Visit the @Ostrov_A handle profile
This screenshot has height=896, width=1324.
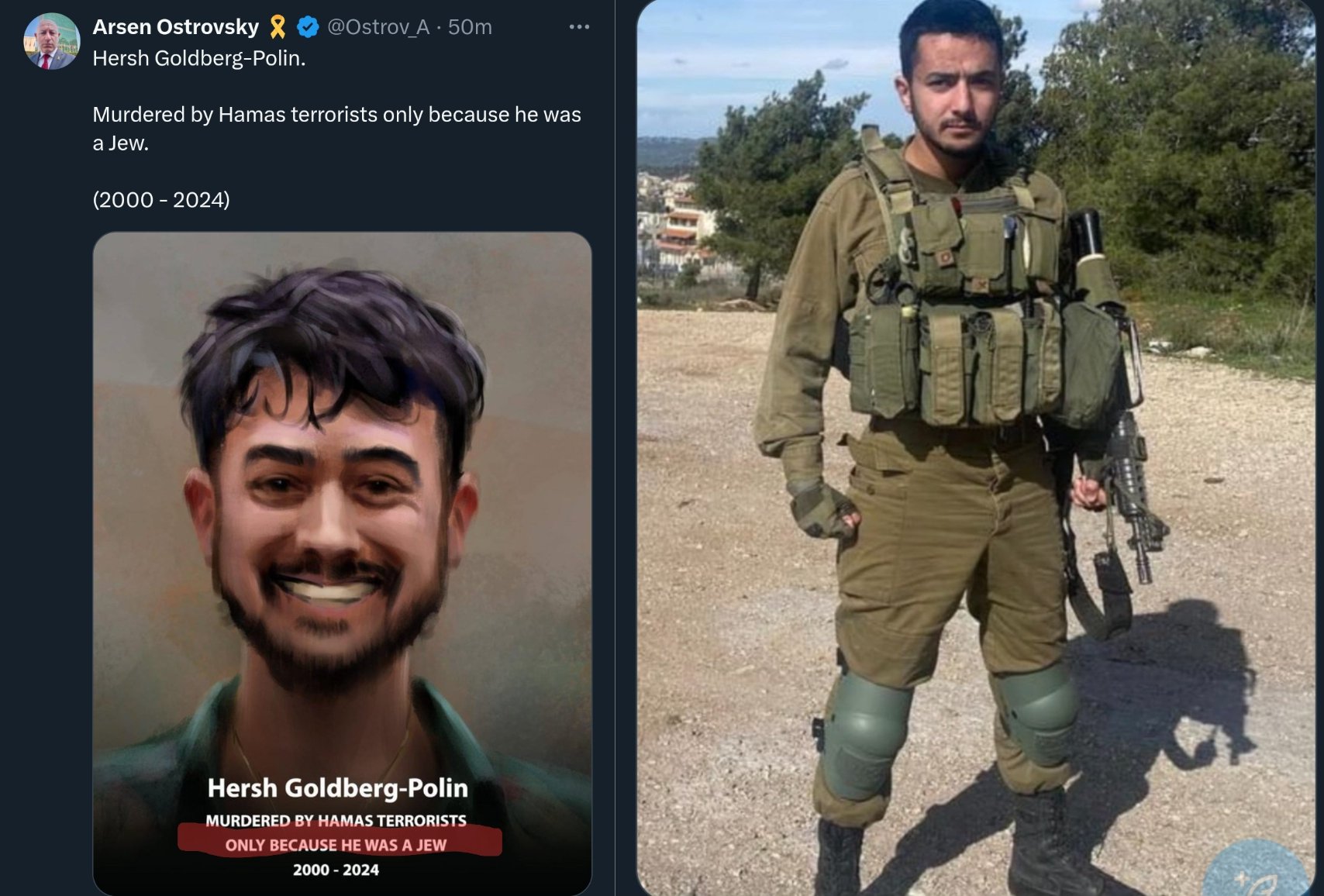coord(378,27)
